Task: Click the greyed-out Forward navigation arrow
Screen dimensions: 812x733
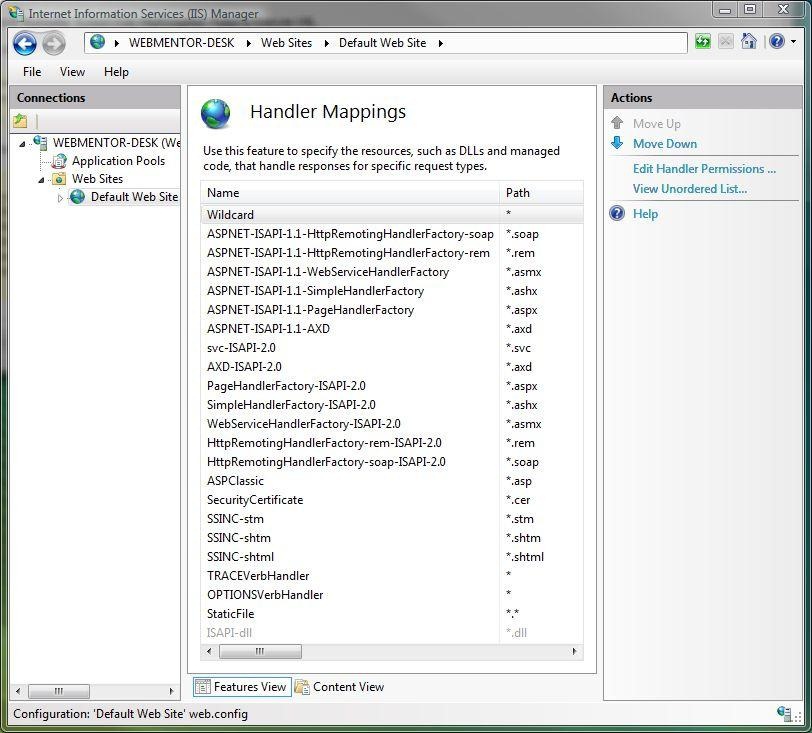Action: pyautogui.click(x=54, y=44)
